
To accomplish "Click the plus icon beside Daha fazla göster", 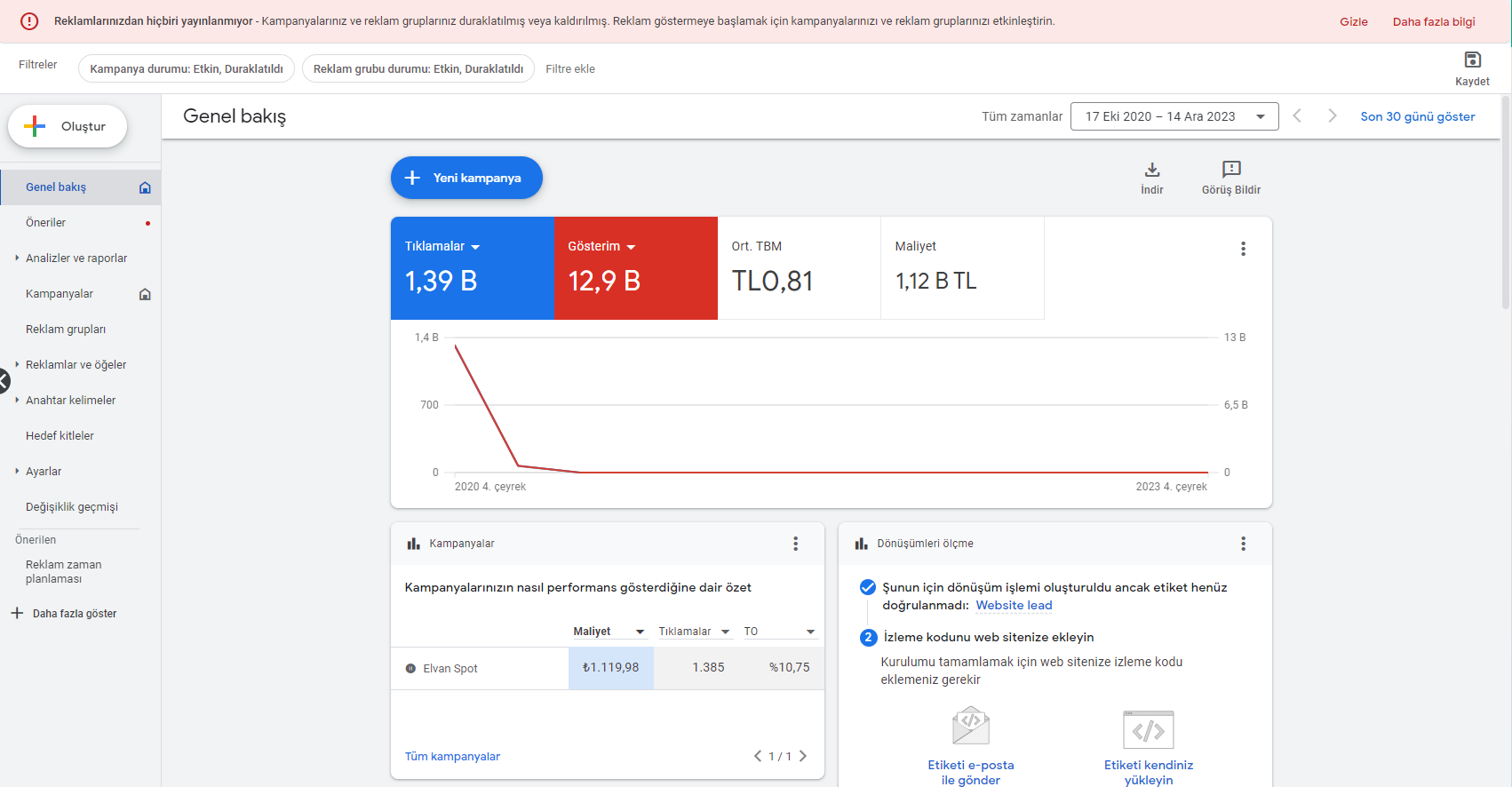I will (x=17, y=613).
